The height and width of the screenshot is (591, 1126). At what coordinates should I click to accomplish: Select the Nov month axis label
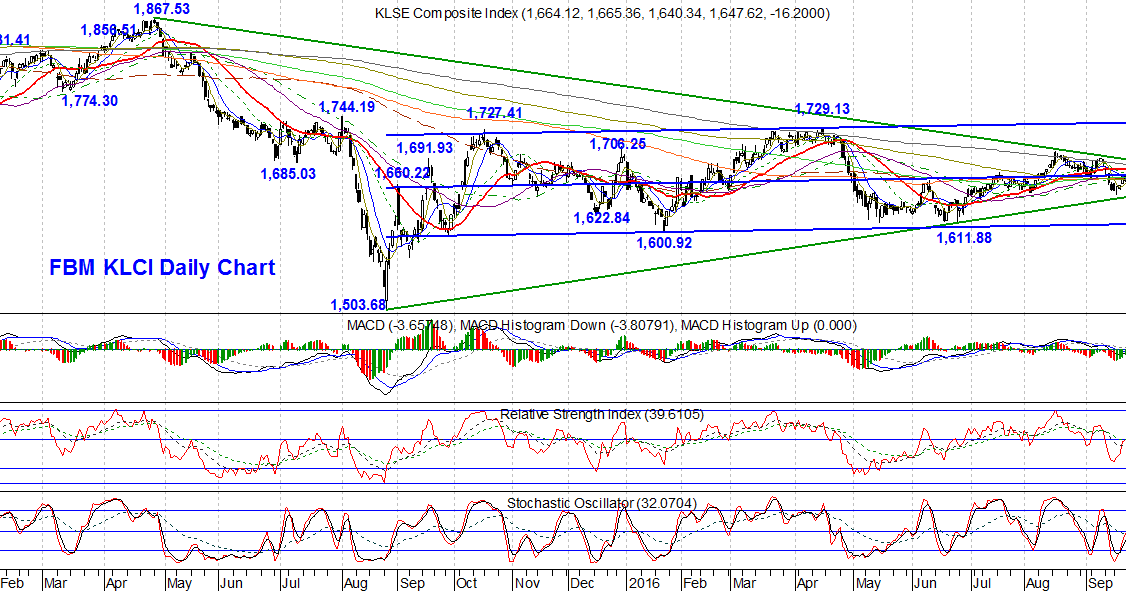coord(526,582)
